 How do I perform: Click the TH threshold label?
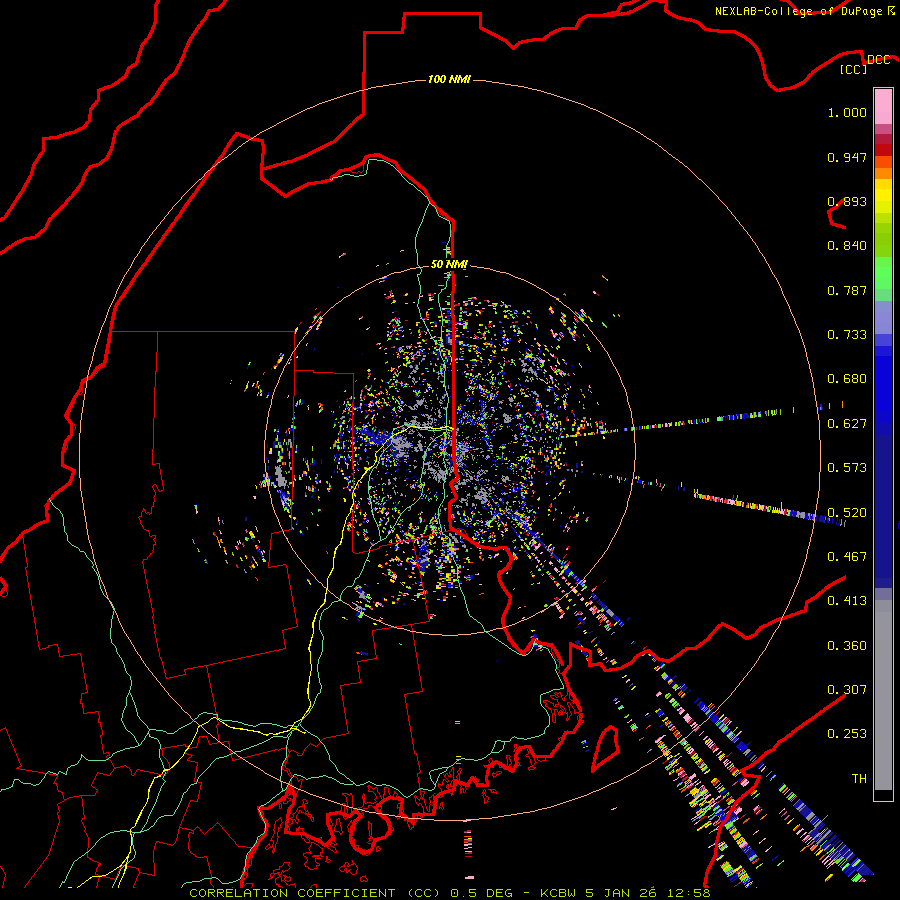(859, 779)
